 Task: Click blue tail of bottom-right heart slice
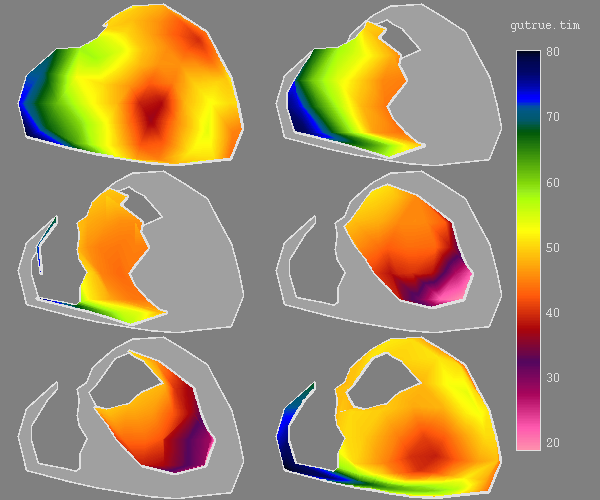pos(292,420)
